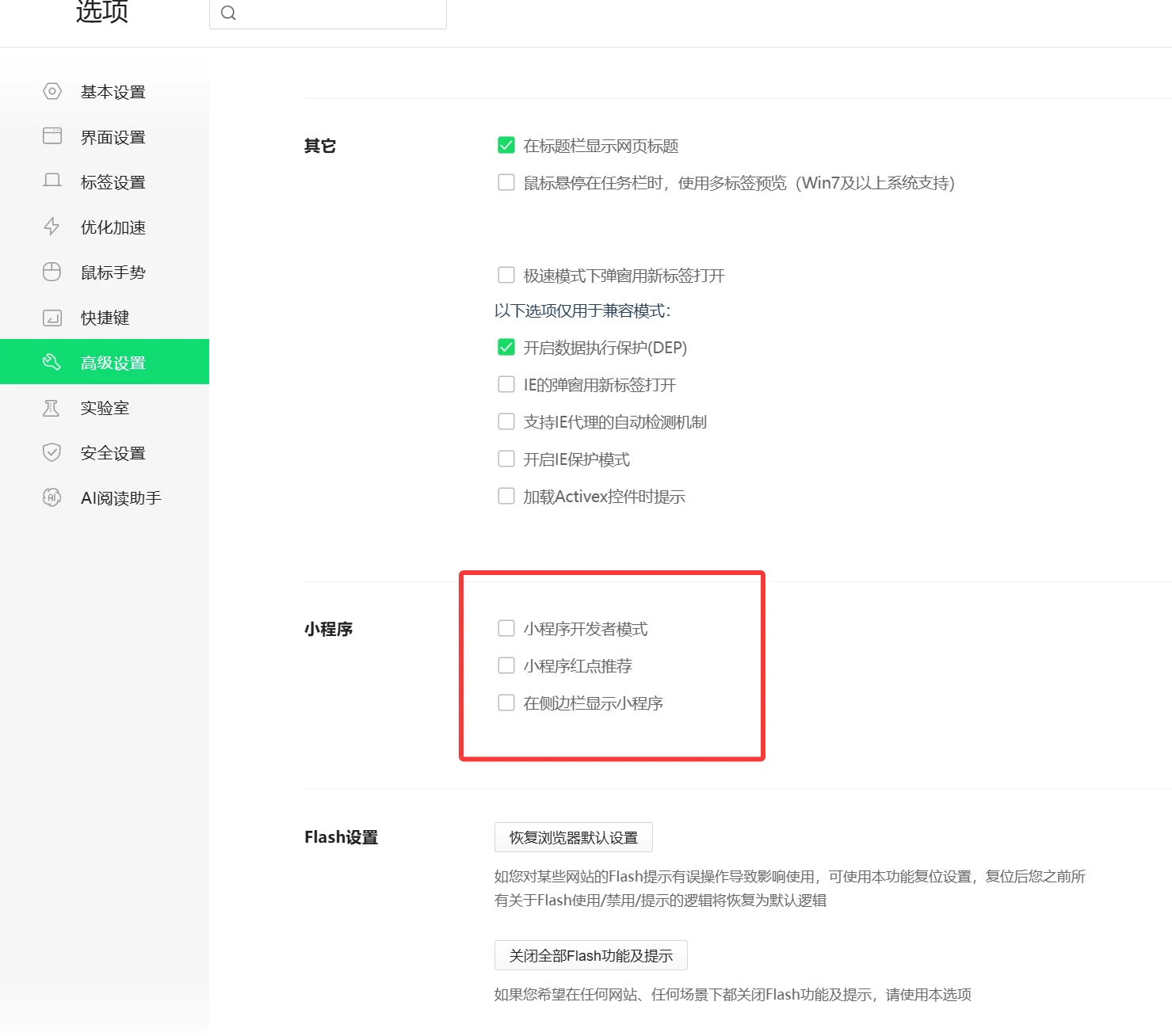Disable 开启数据执行保护(DEP)
The width and height of the screenshot is (1172, 1036).
pyautogui.click(x=506, y=347)
